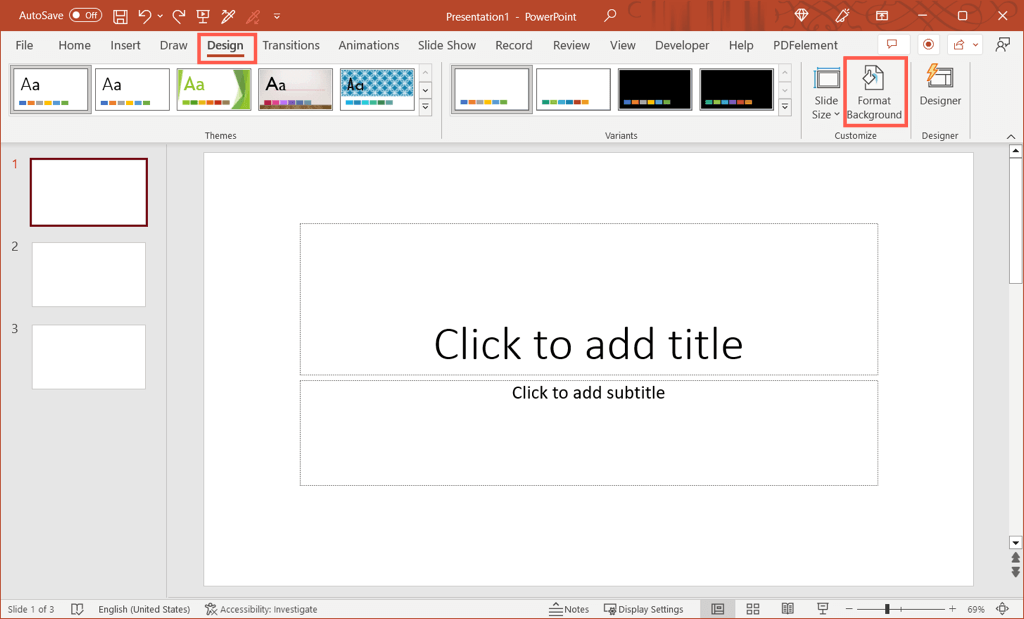1024x619 pixels.
Task: Click the Format Background icon
Action: [873, 79]
